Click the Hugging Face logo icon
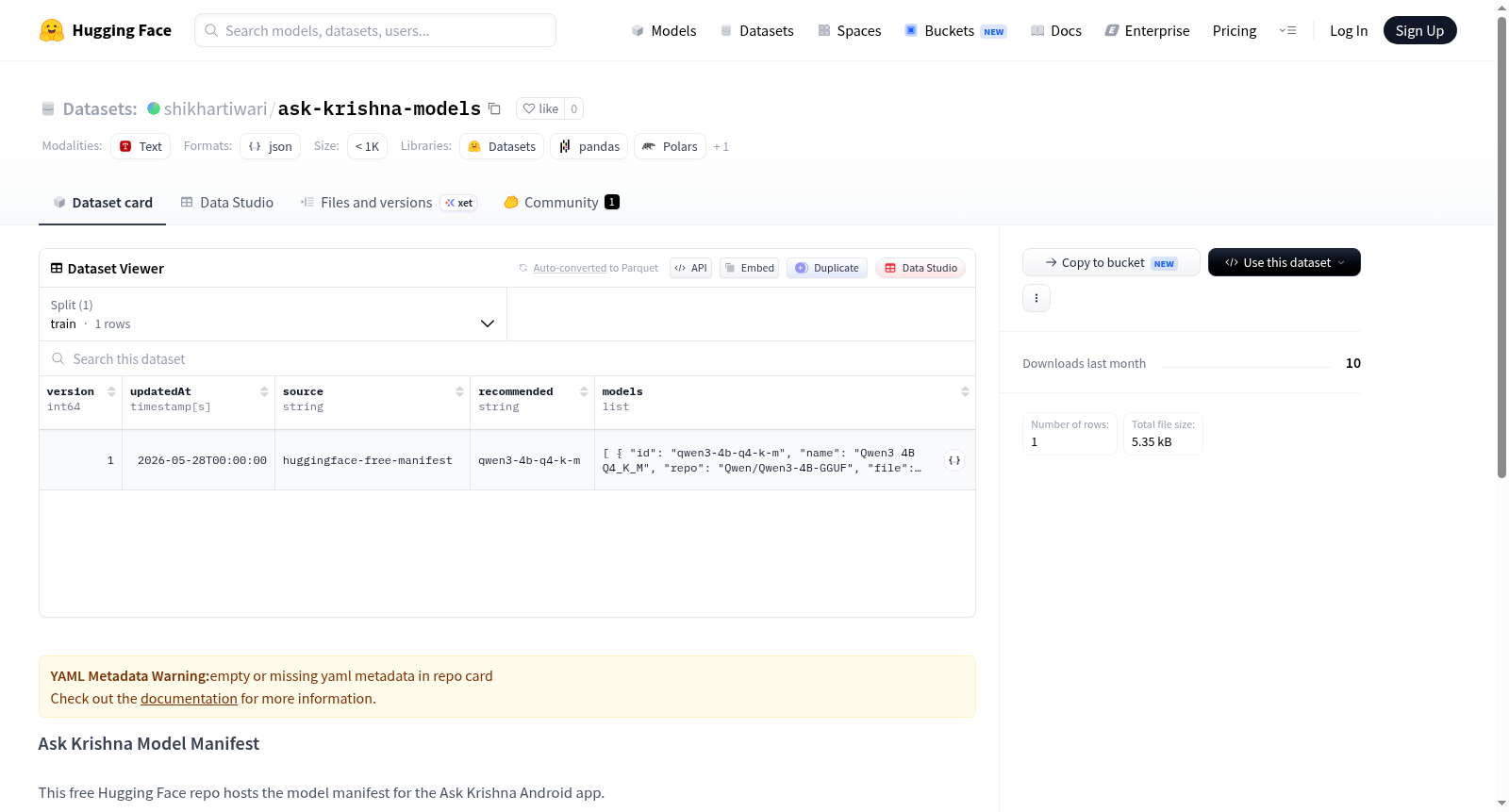This screenshot has height=812, width=1509. (x=52, y=30)
